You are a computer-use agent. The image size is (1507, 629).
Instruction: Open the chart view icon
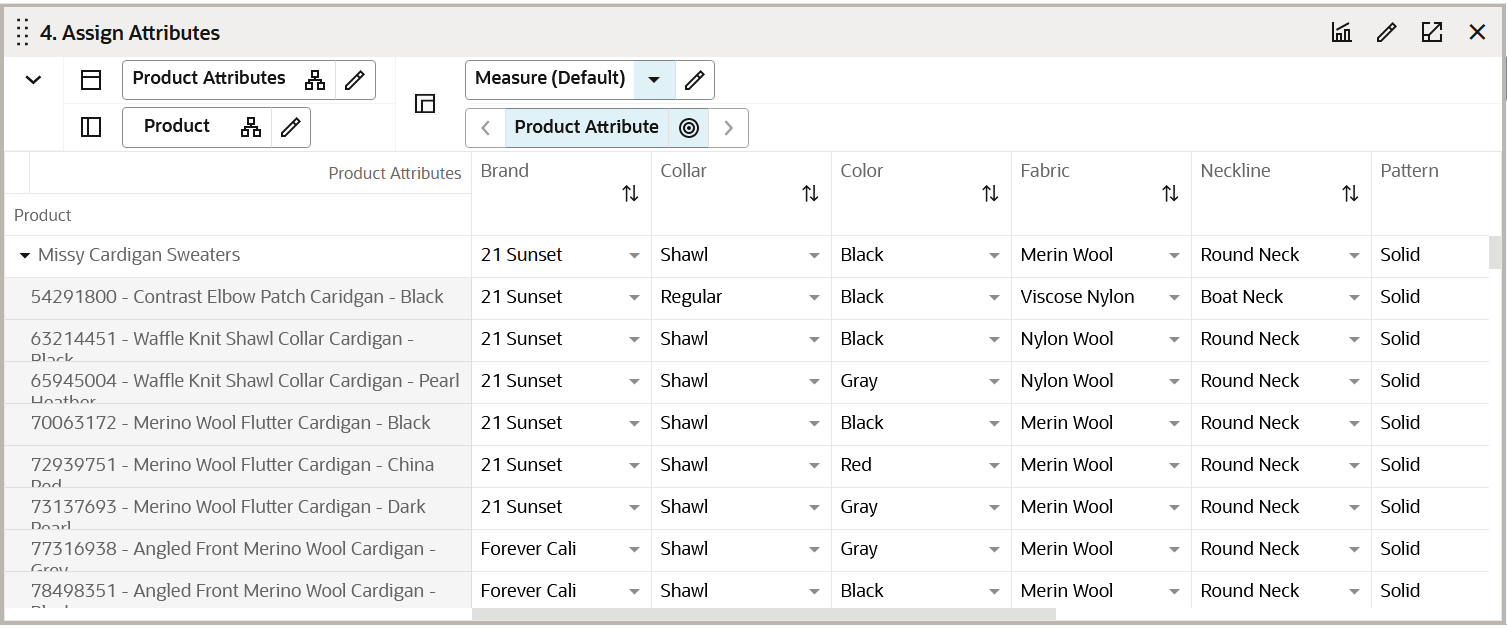click(x=1341, y=32)
